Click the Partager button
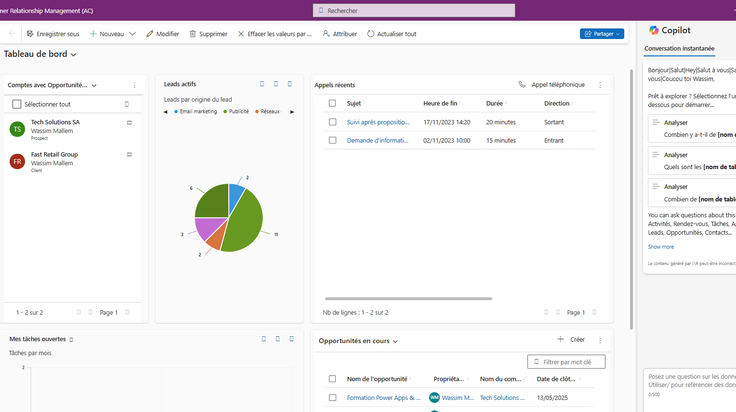This screenshot has width=736, height=412. tap(602, 34)
